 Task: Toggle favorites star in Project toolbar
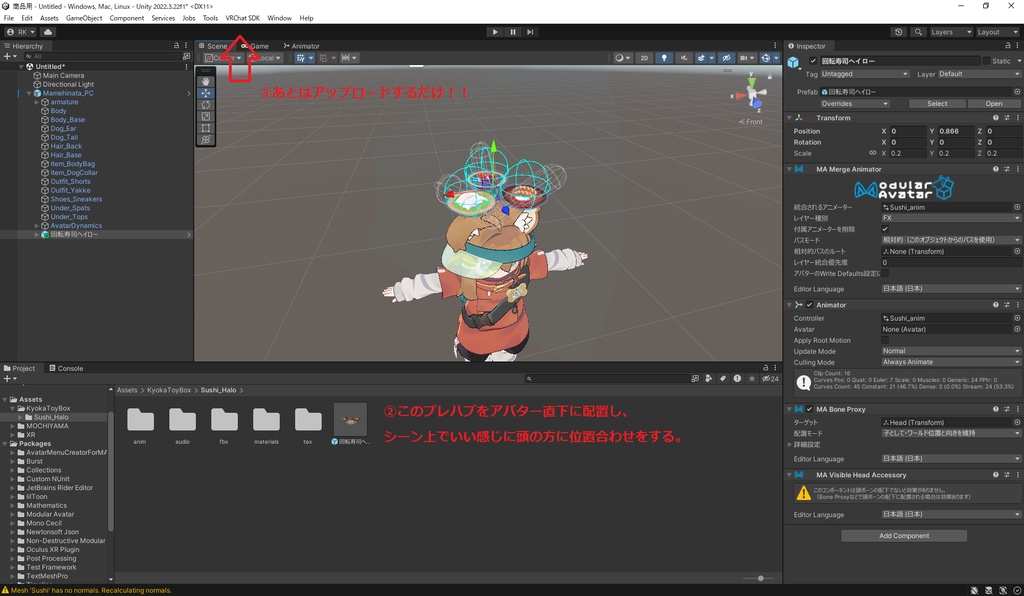(752, 379)
